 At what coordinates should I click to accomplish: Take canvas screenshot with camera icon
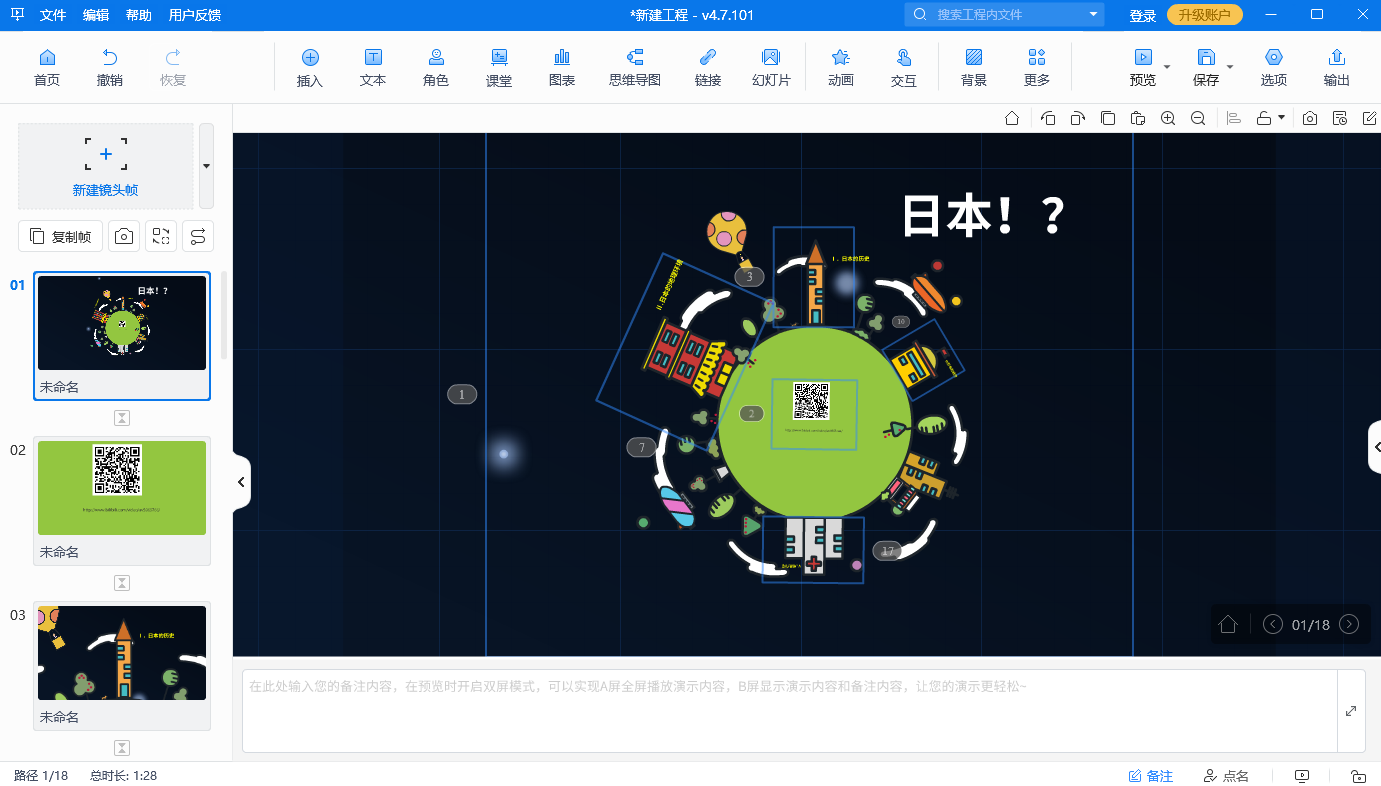[1310, 118]
